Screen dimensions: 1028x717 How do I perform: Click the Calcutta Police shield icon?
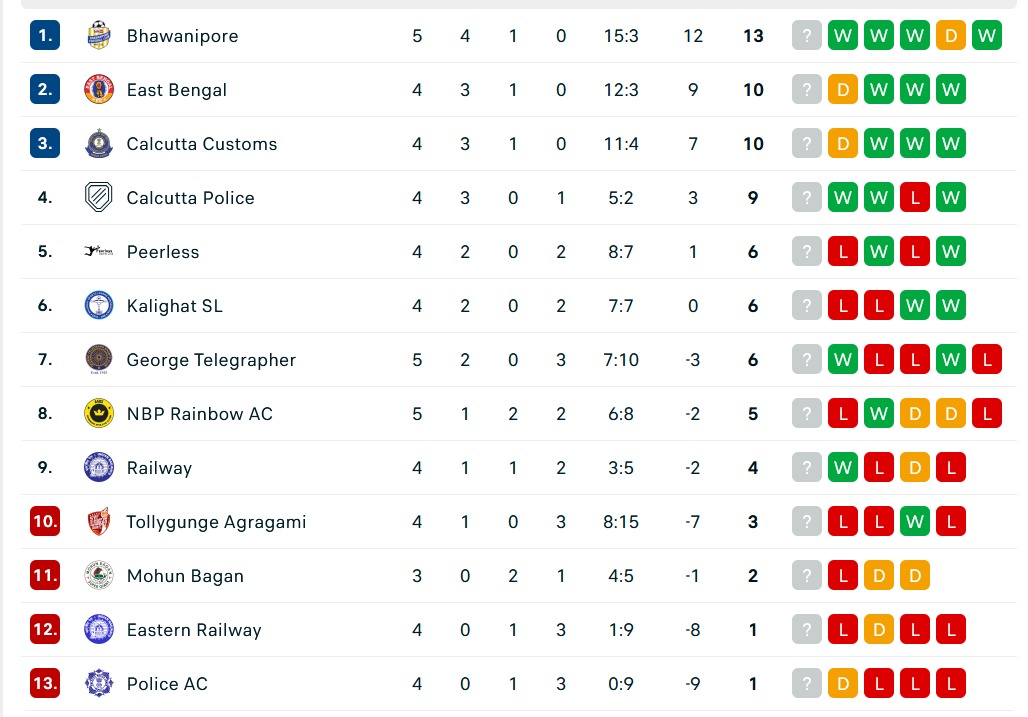click(x=99, y=198)
